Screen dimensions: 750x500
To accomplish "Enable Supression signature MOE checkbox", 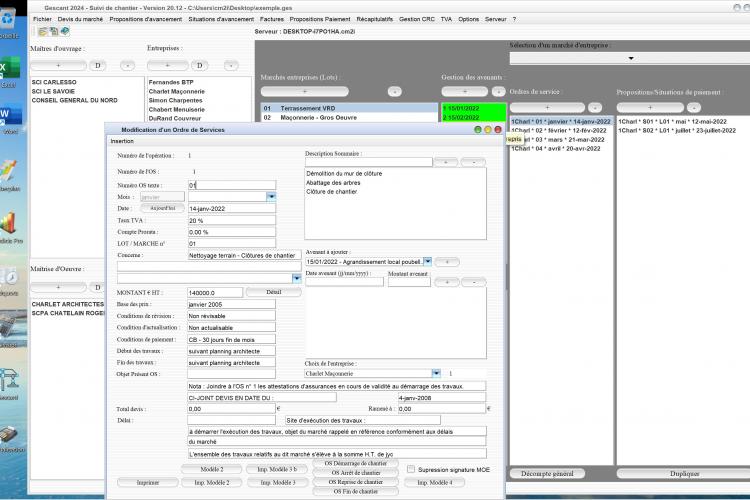I will pyautogui.click(x=410, y=469).
